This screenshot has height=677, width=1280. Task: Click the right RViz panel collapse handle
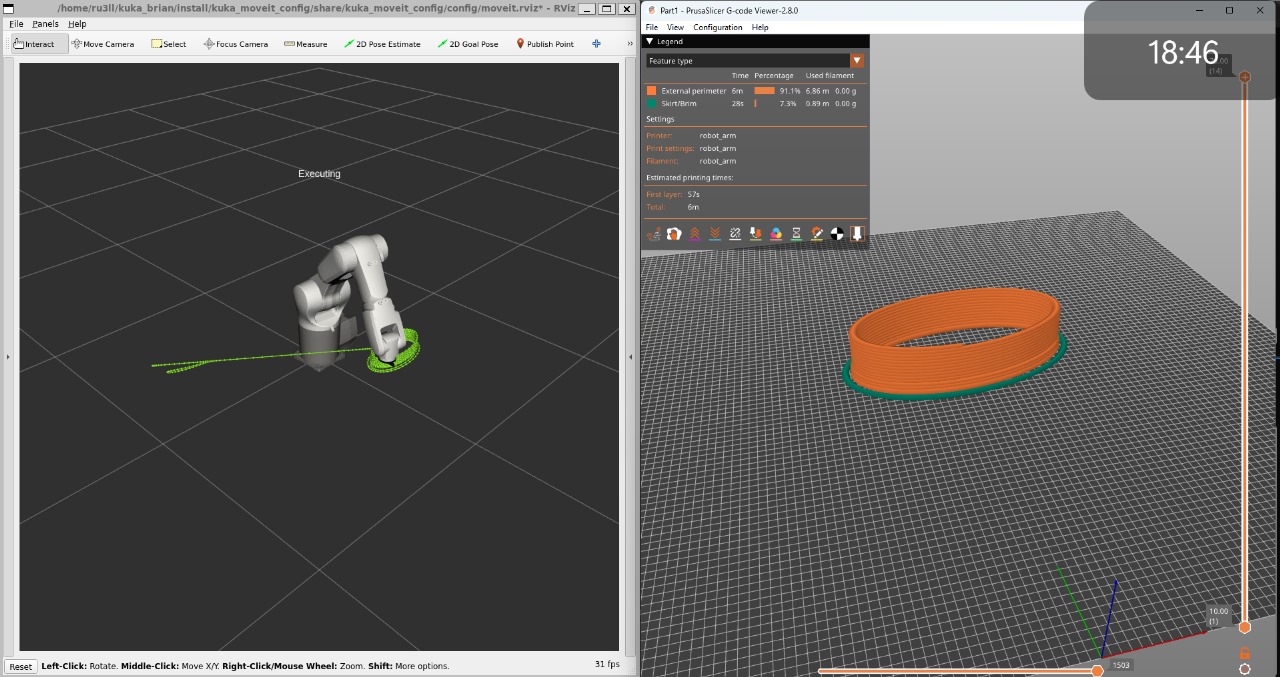pos(630,356)
